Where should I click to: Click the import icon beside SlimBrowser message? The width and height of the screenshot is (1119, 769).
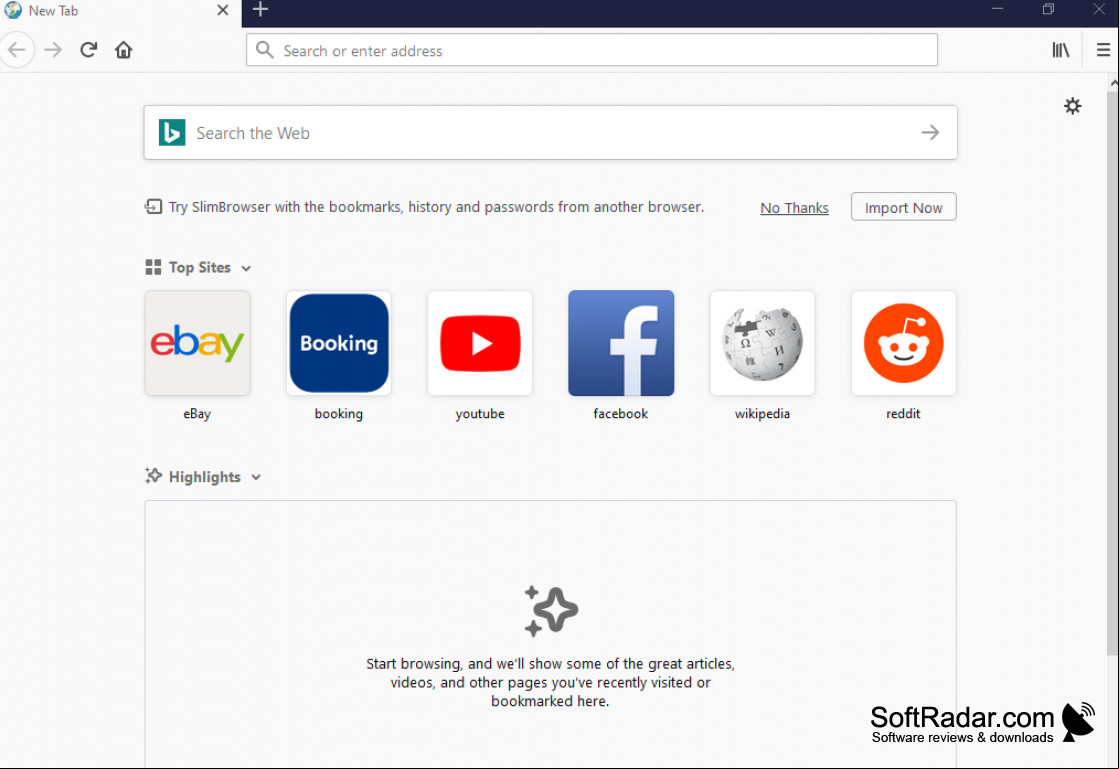pos(153,207)
